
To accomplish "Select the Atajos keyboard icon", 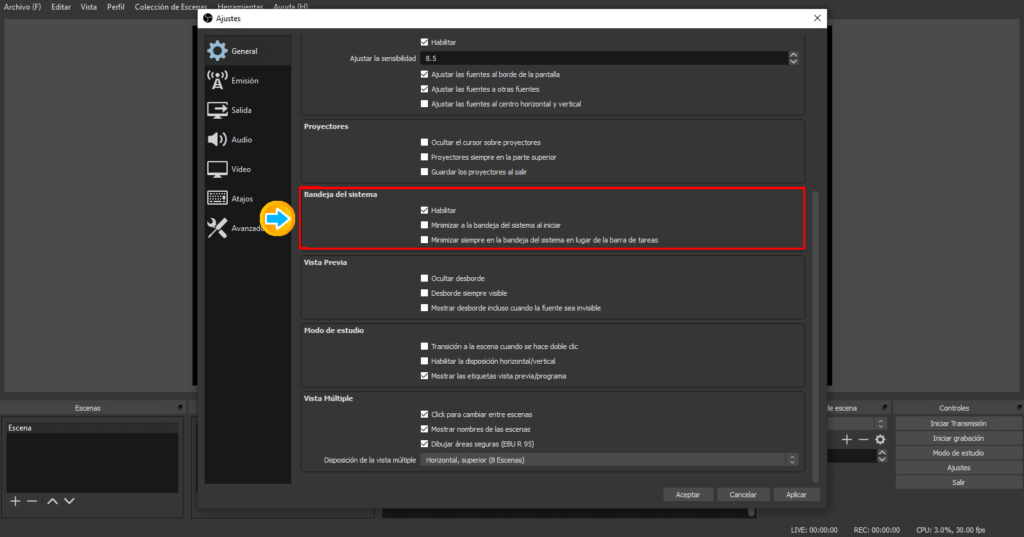I will coord(217,199).
